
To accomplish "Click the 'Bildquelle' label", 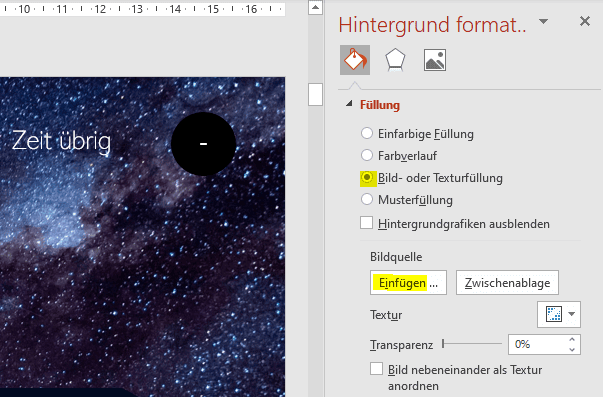I will click(396, 257).
